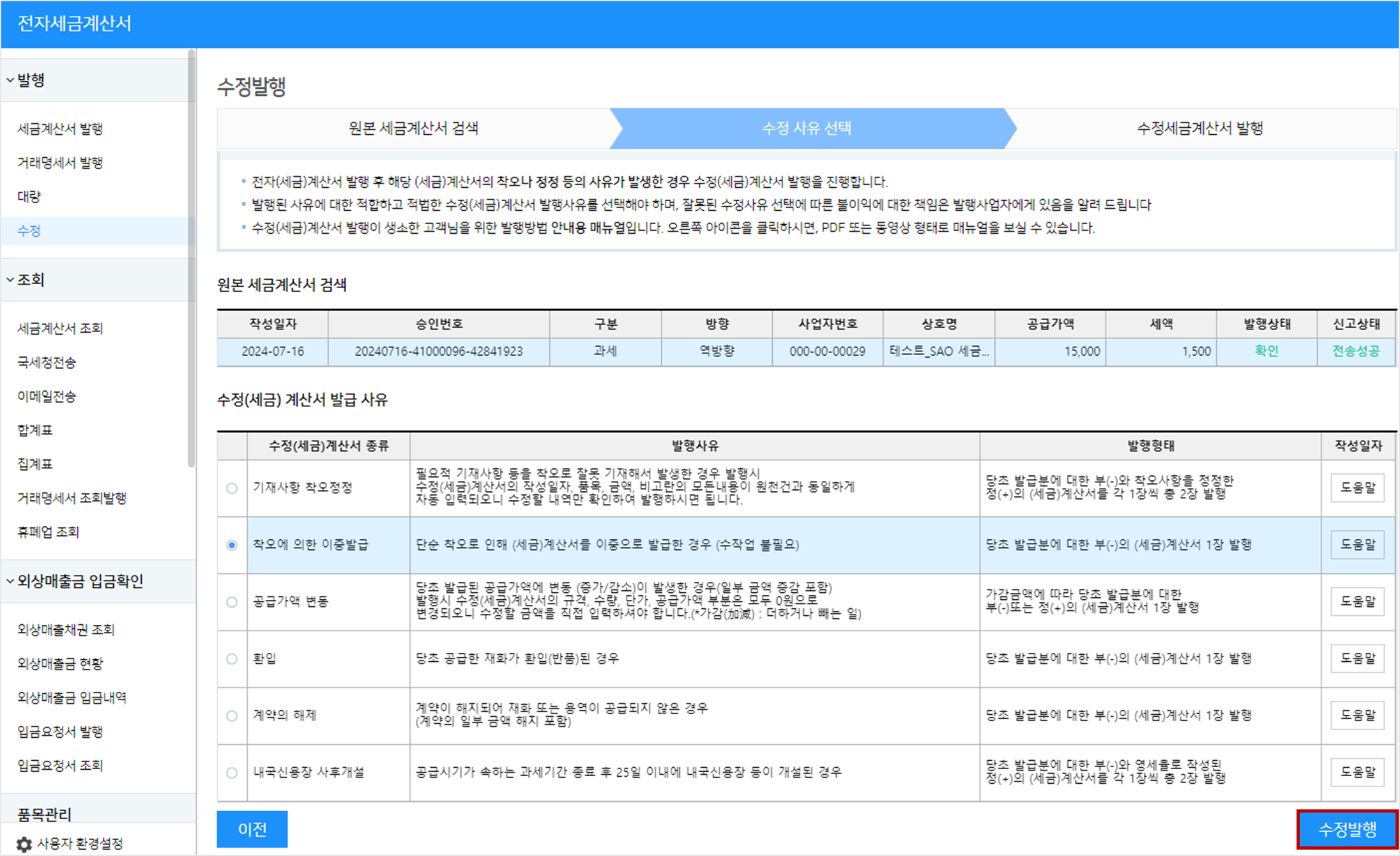The width and height of the screenshot is (1400, 856).
Task: Select the 기재사항 착오정정 radio button
Action: coord(232,488)
